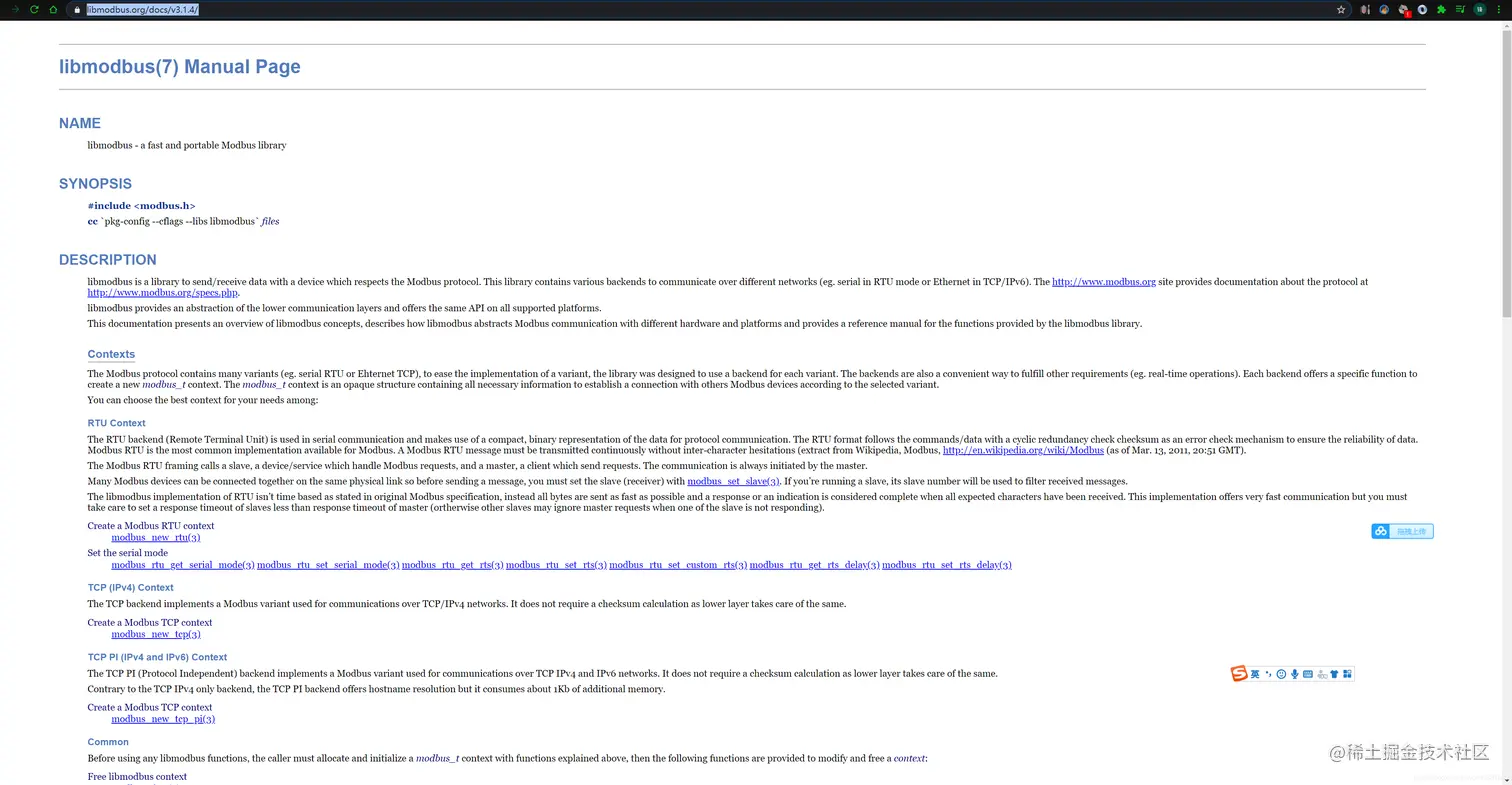Click the cc pkg-config command line text
The image size is (1512, 785).
[183, 221]
